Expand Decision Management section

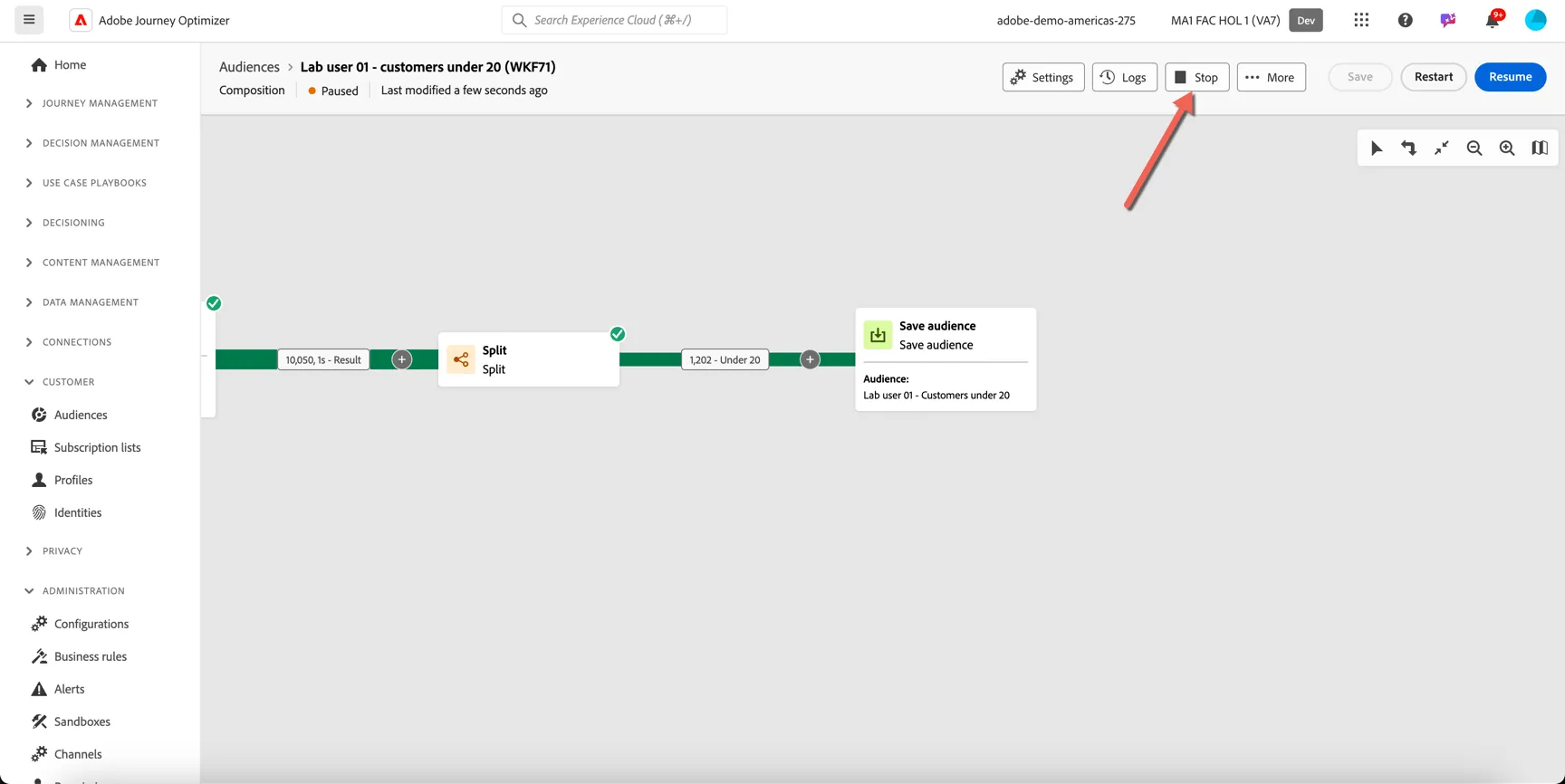point(91,143)
